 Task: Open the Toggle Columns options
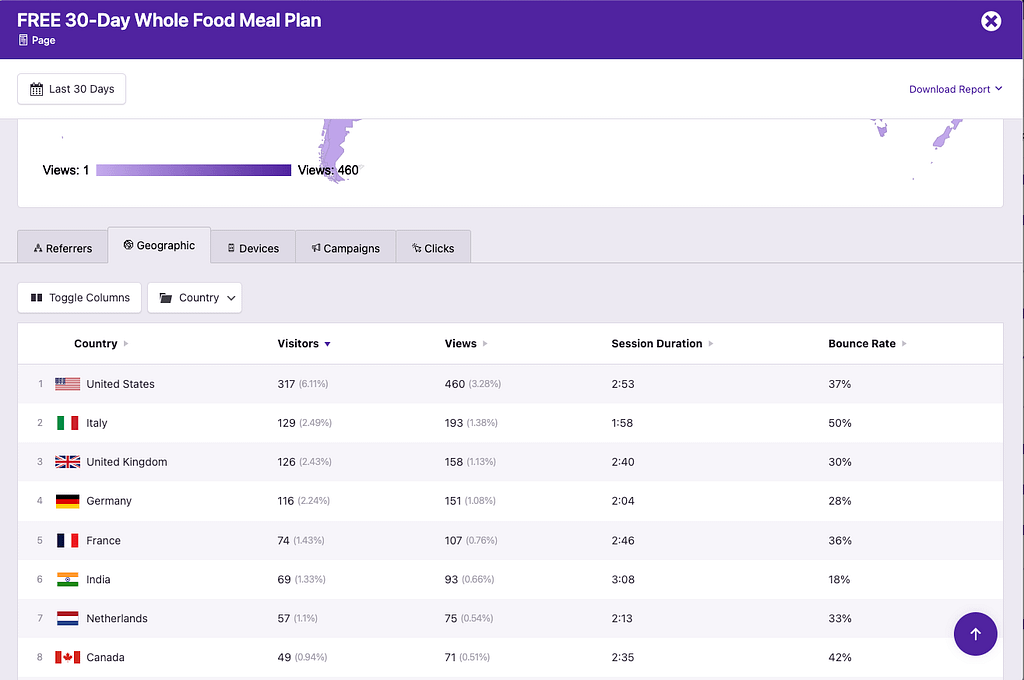pyautogui.click(x=80, y=298)
